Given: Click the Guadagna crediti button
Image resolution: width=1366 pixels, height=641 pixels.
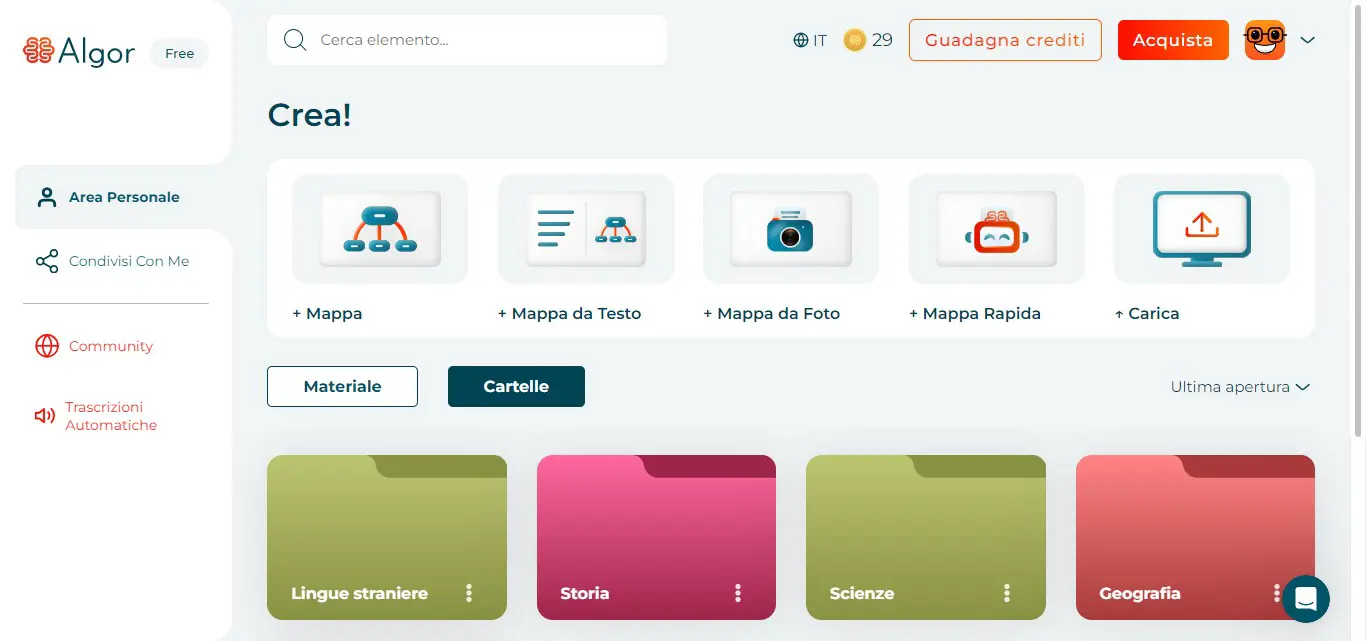Looking at the screenshot, I should click(1004, 40).
